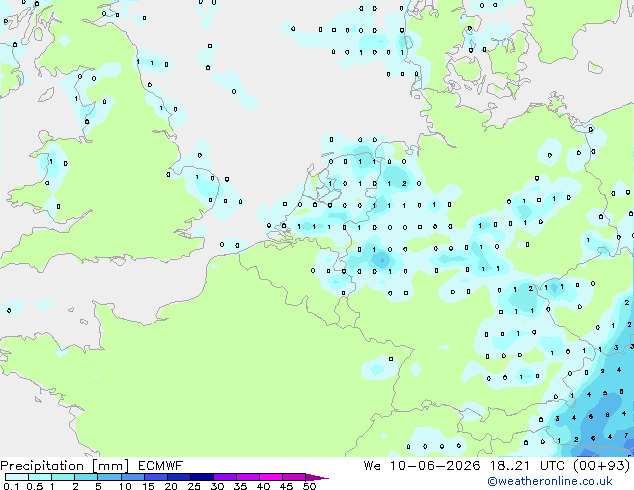Click the 'ECMWF' model label

point(161,466)
